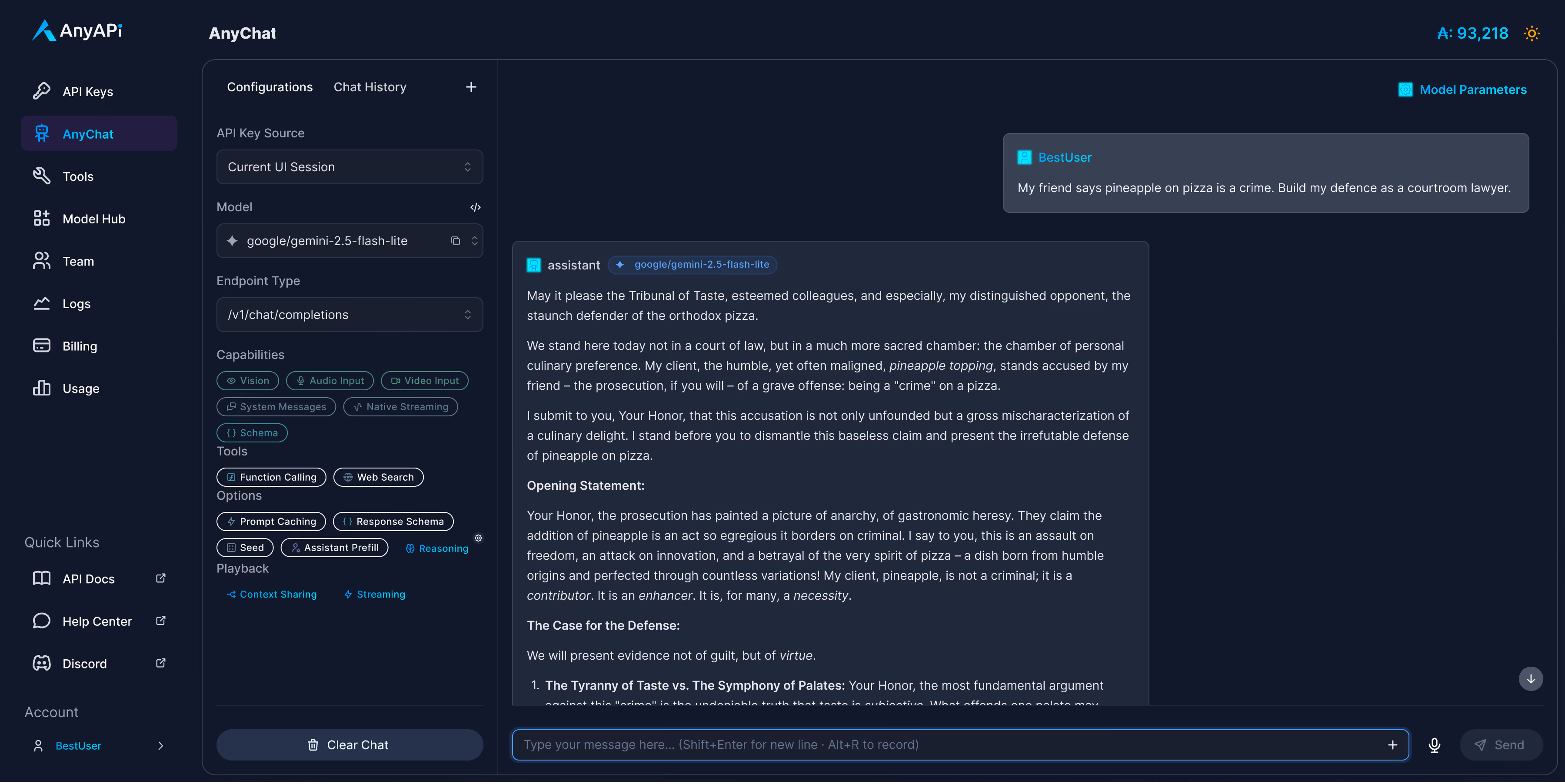Open the Logs page in sidebar
1565x784 pixels.
pos(99,304)
